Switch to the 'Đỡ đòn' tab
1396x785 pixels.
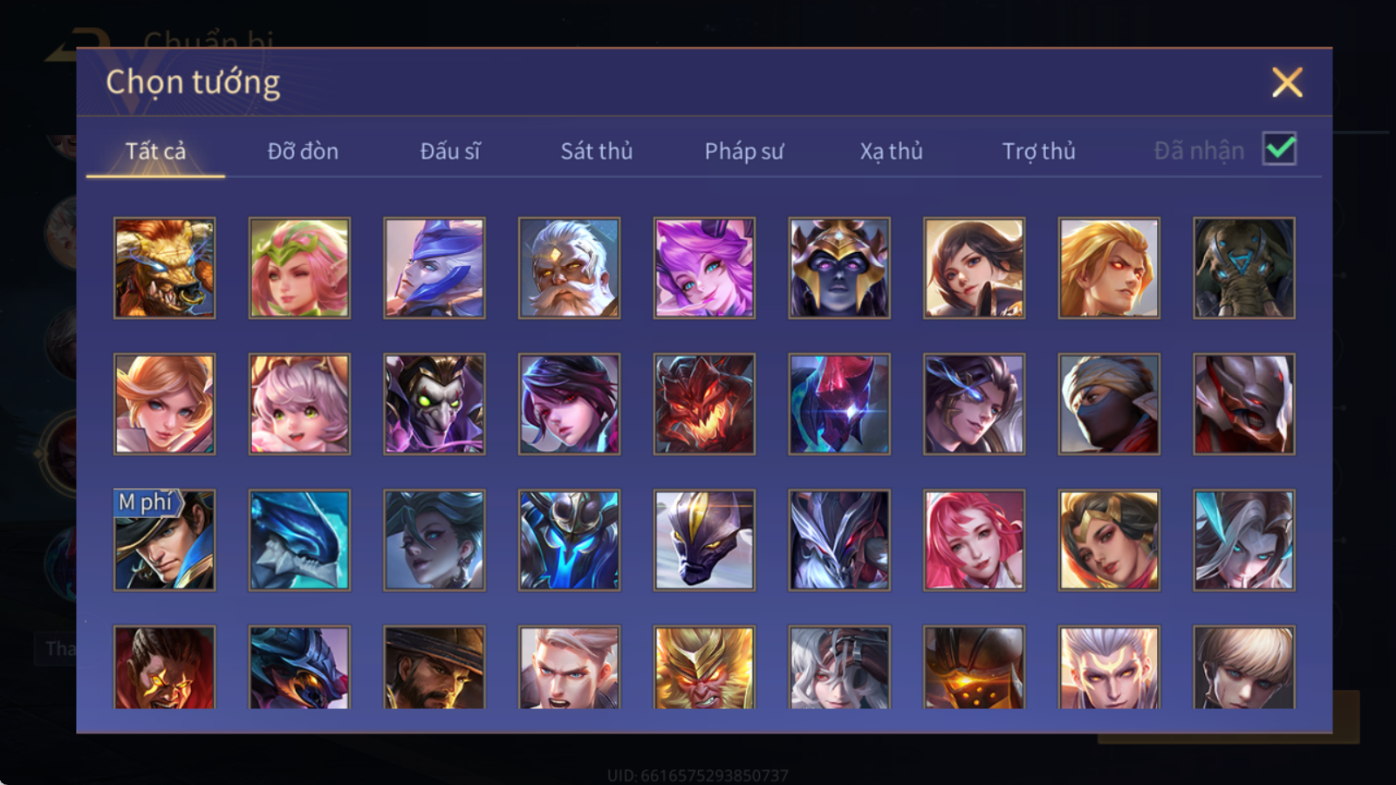tap(303, 151)
